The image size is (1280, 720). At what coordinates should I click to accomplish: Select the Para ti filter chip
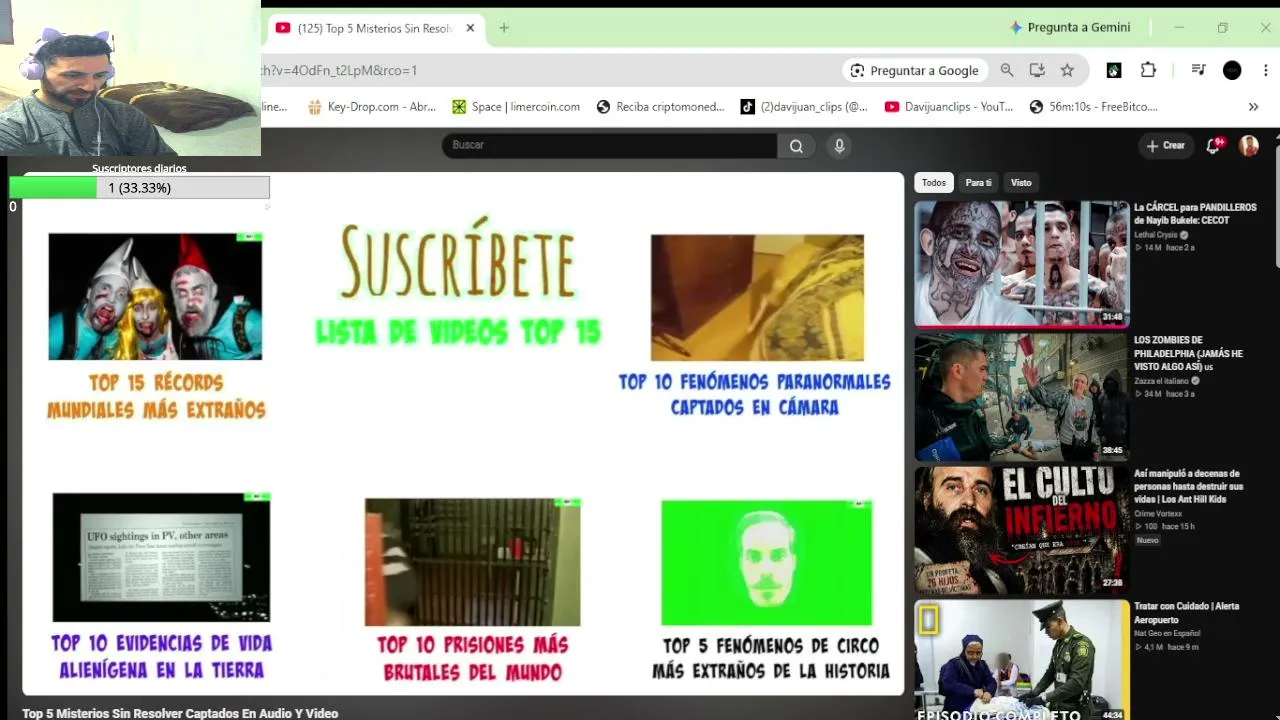978,183
